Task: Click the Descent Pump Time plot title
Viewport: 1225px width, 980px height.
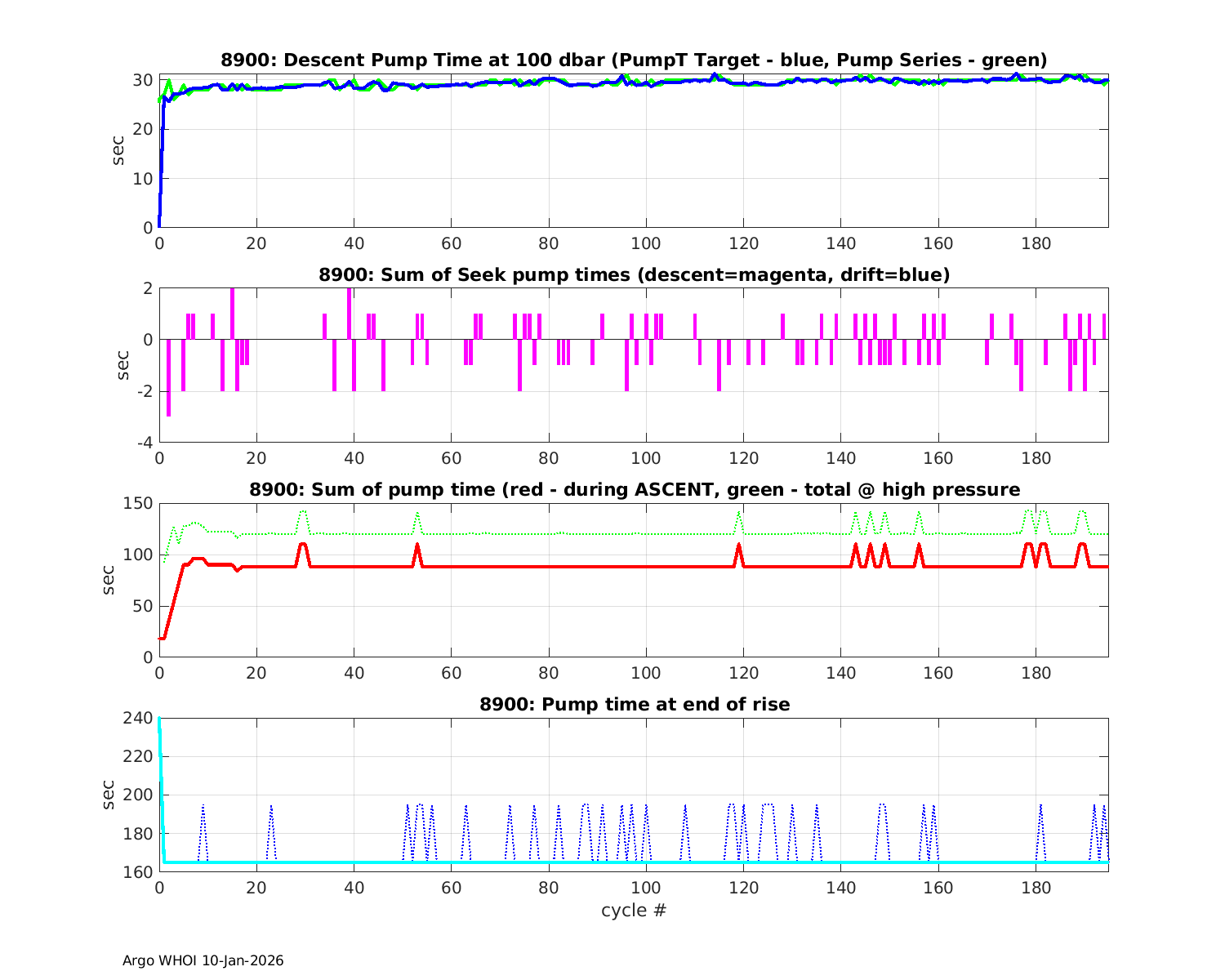Action: coord(634,60)
